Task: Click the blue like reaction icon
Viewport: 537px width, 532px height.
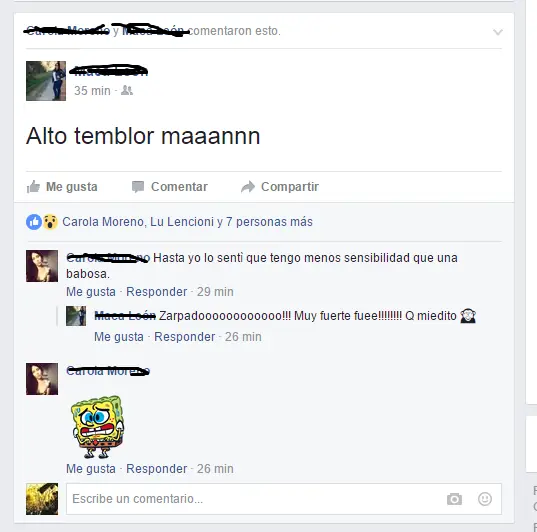Action: coord(34,222)
